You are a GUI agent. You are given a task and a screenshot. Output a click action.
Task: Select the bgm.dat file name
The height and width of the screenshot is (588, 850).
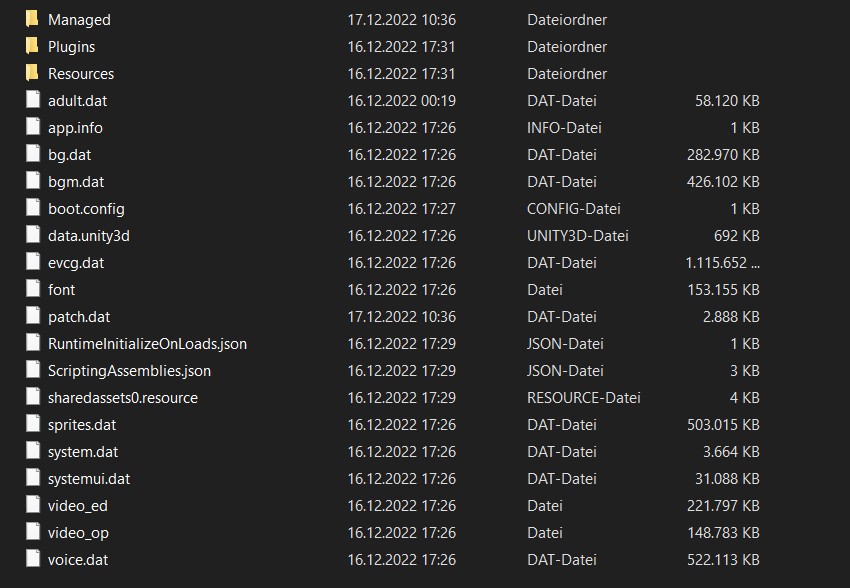point(76,181)
